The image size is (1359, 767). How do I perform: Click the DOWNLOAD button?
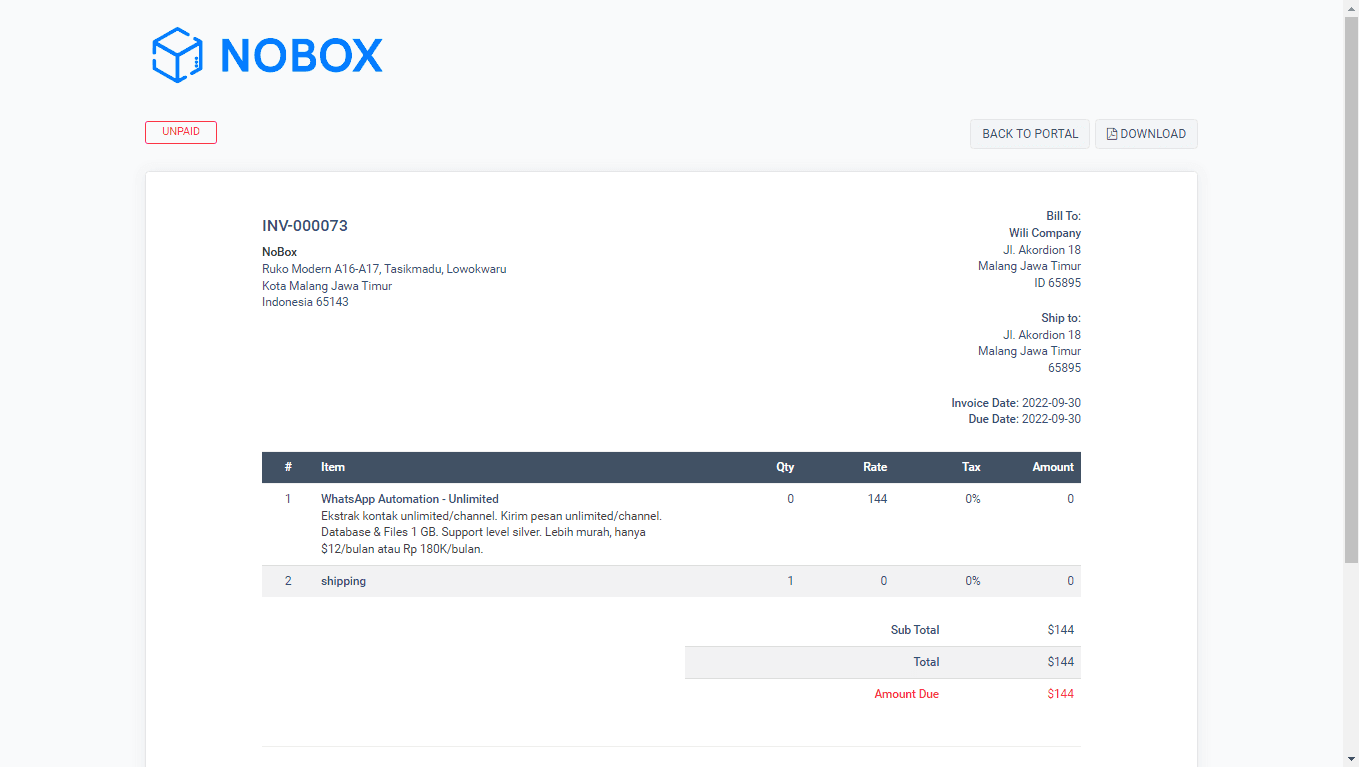coord(1146,133)
